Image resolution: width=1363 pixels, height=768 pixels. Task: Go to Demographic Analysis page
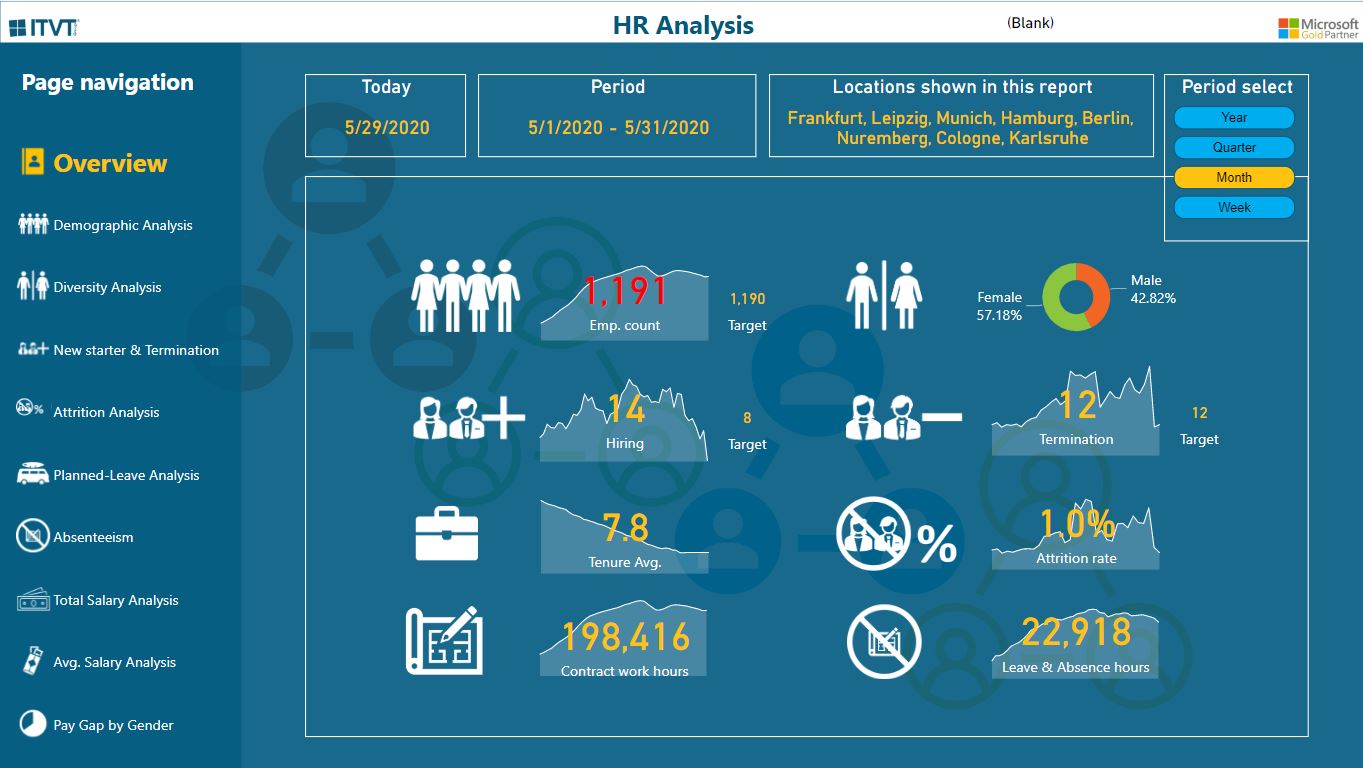[x=123, y=225]
